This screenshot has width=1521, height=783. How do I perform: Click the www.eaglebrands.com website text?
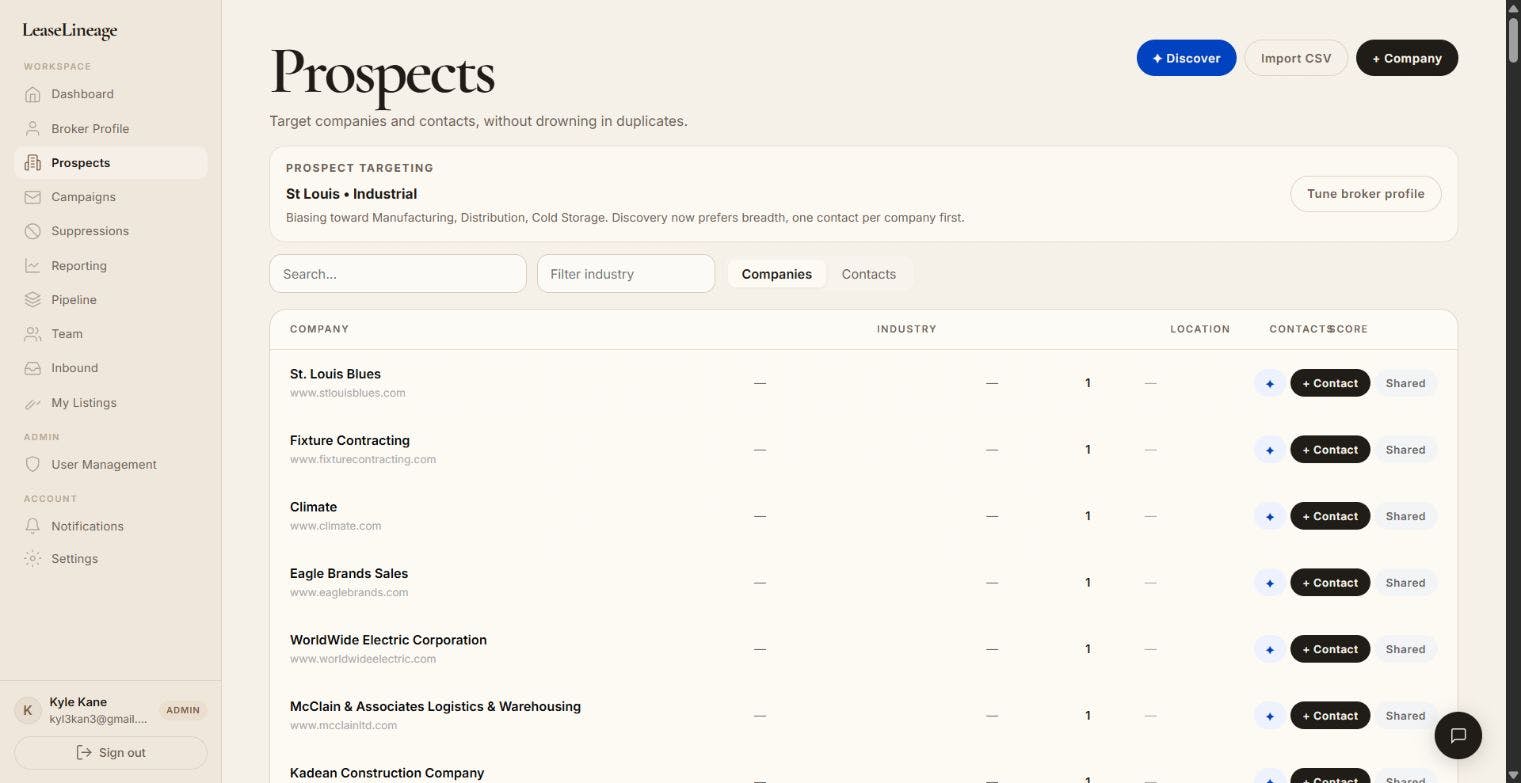pos(349,593)
